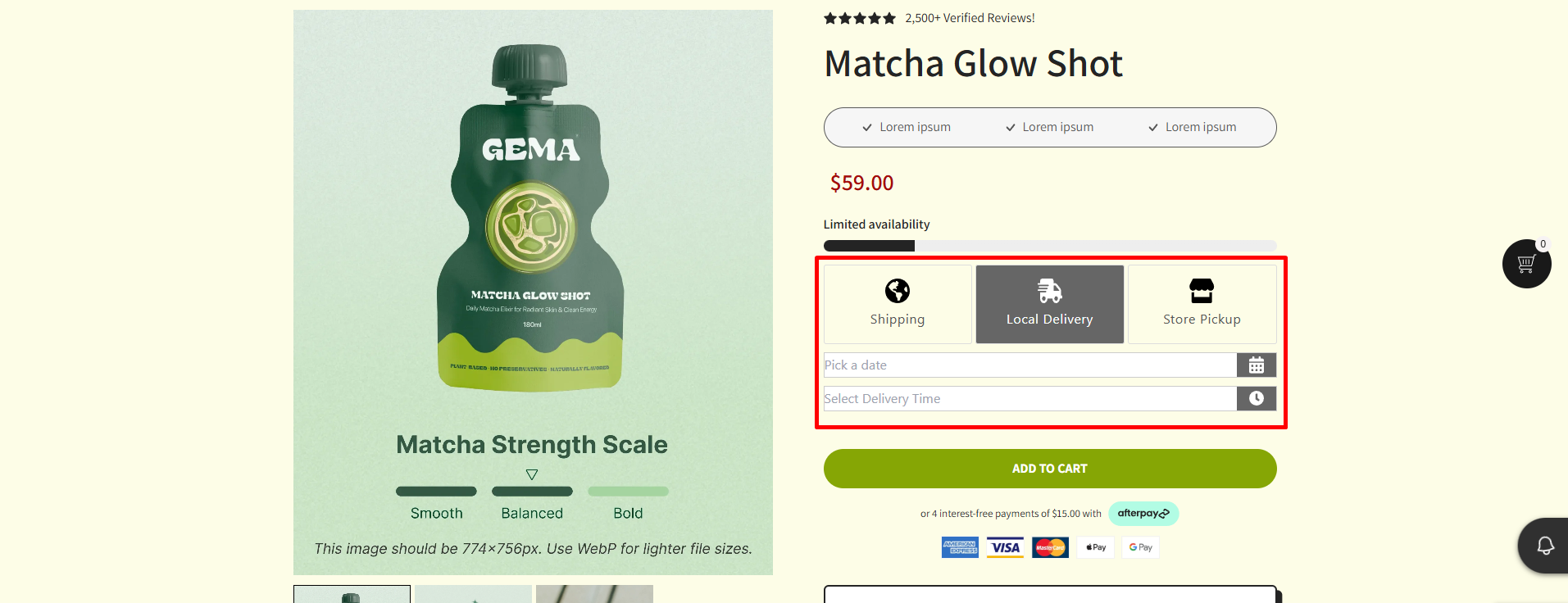
Task: Click the Pick a date field
Action: click(x=1029, y=365)
